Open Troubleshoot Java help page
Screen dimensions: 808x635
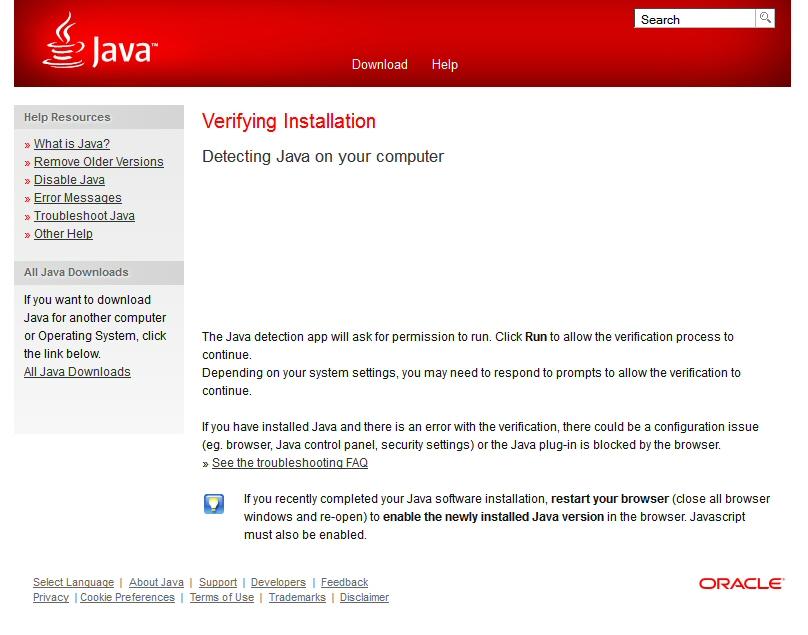coord(84,216)
